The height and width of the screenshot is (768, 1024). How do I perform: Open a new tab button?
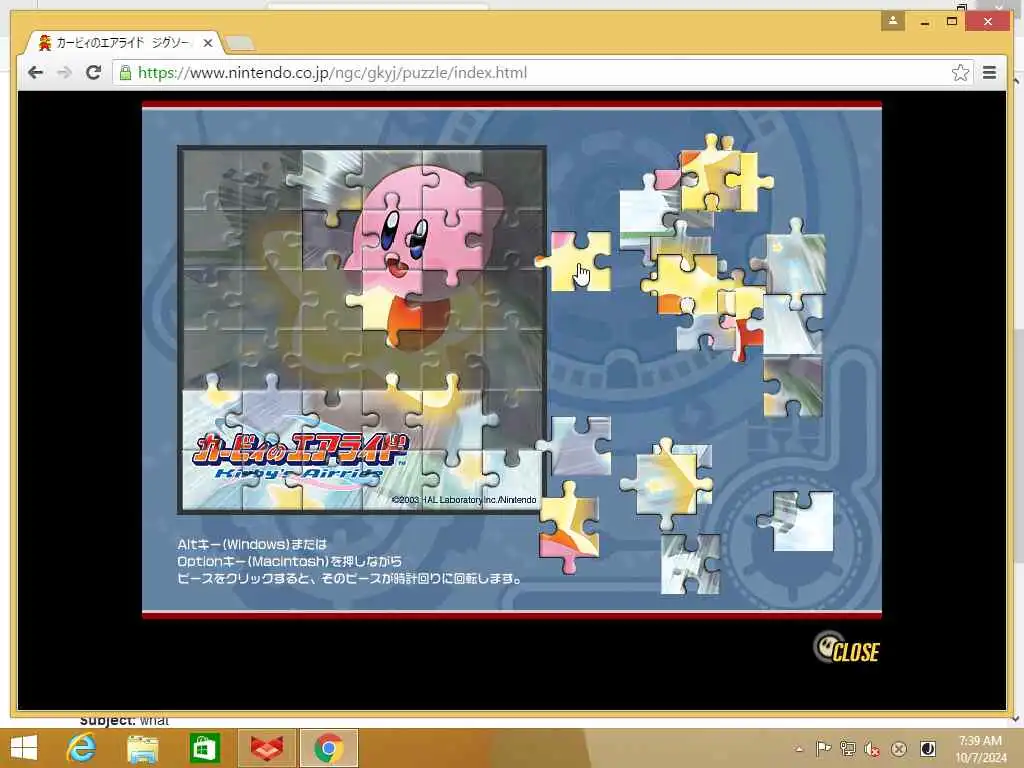tap(240, 44)
